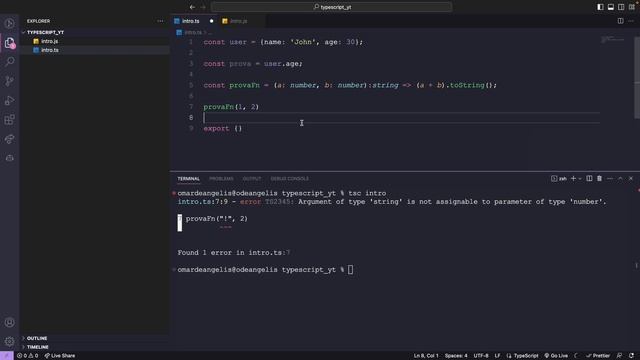Open Explorer more actions ellipsis
This screenshot has height=360, width=640.
(x=160, y=21)
